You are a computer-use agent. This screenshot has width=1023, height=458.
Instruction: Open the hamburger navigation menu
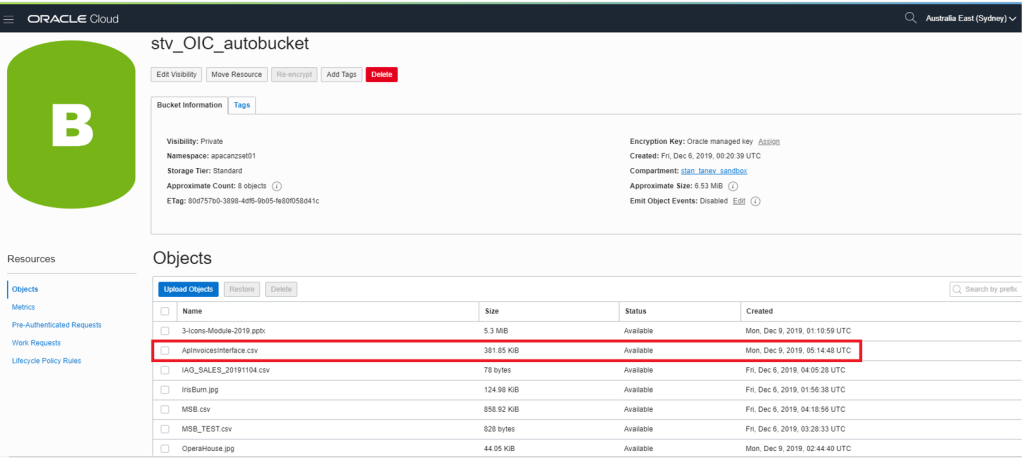click(x=9, y=18)
